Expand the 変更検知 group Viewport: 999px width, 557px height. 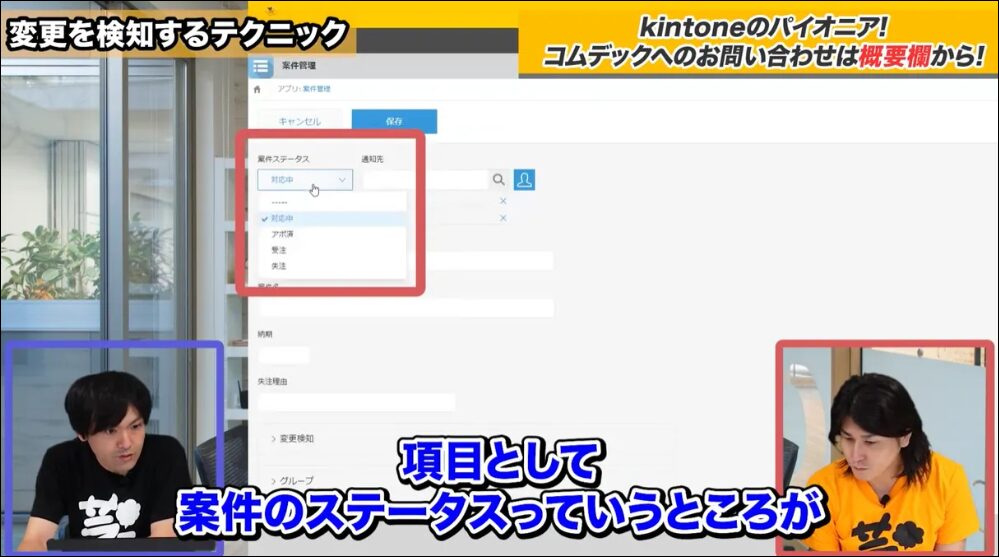coord(297,438)
